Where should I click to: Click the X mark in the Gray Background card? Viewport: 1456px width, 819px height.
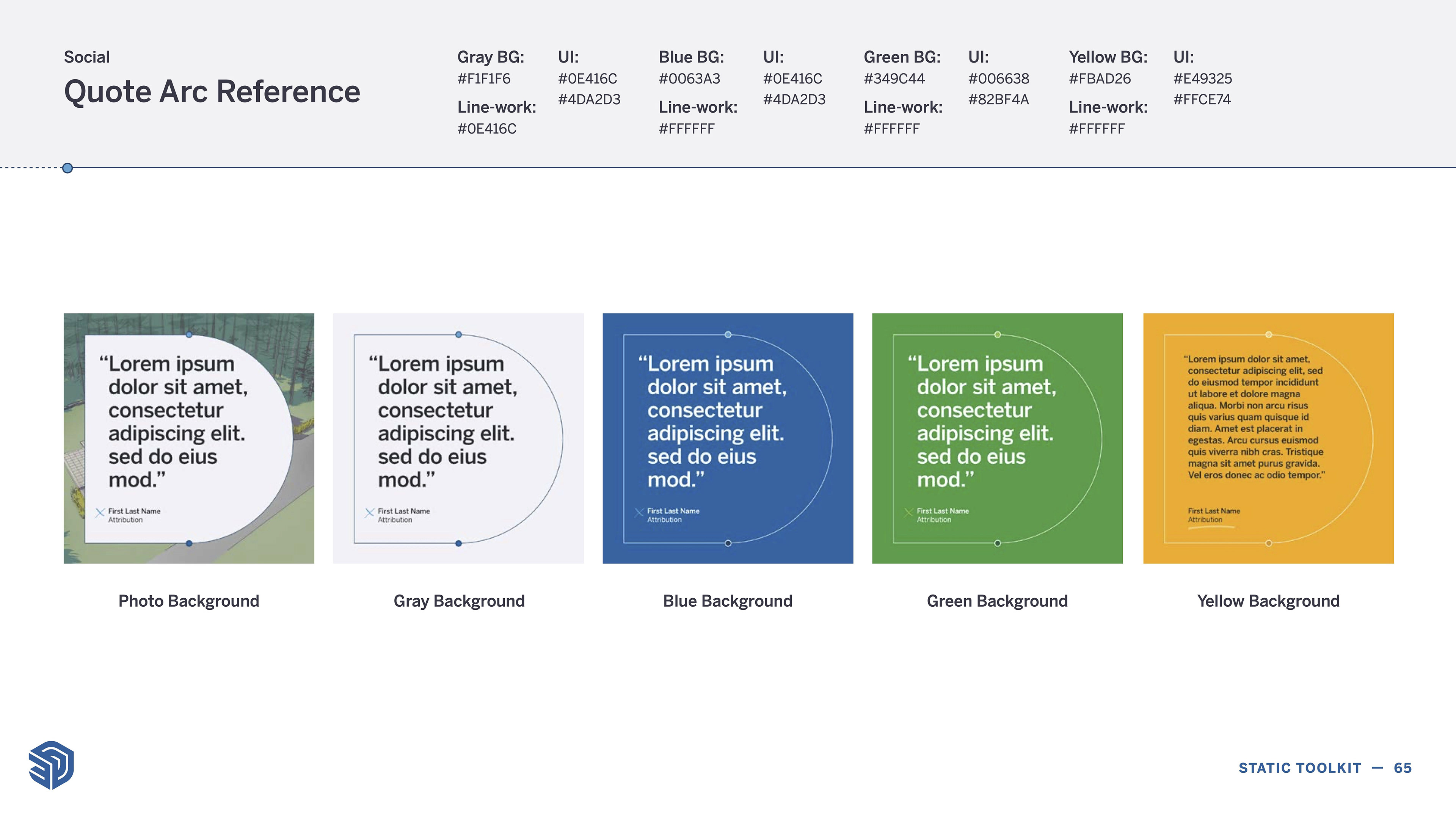(x=370, y=513)
